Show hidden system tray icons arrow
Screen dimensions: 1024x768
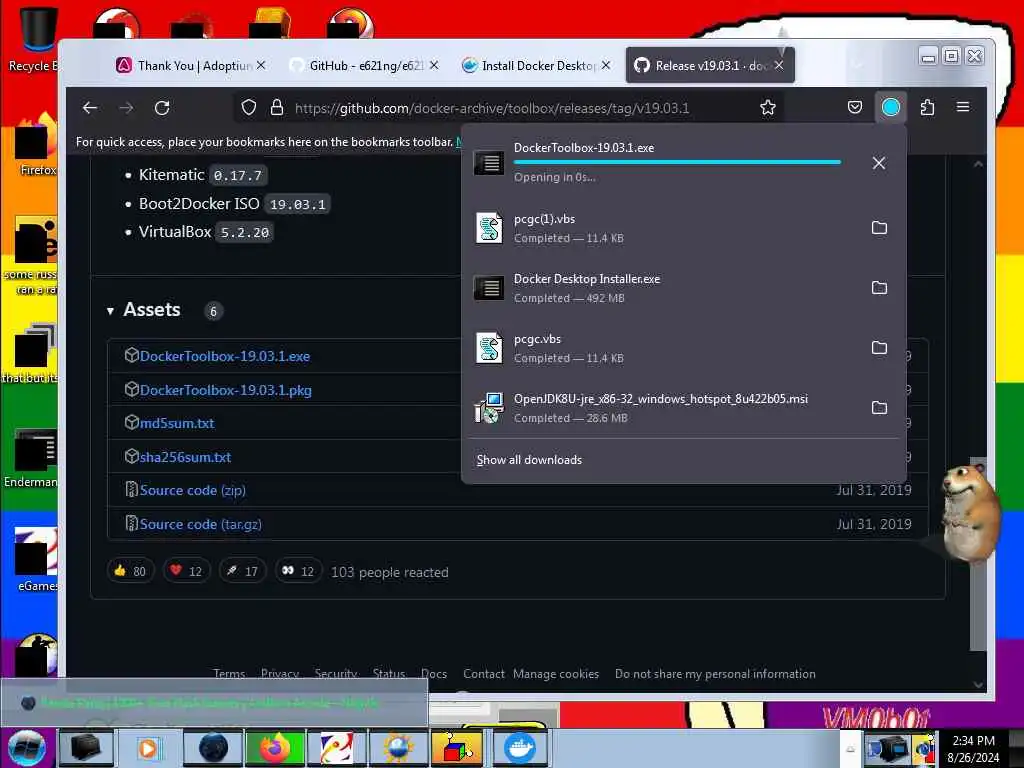coord(850,749)
